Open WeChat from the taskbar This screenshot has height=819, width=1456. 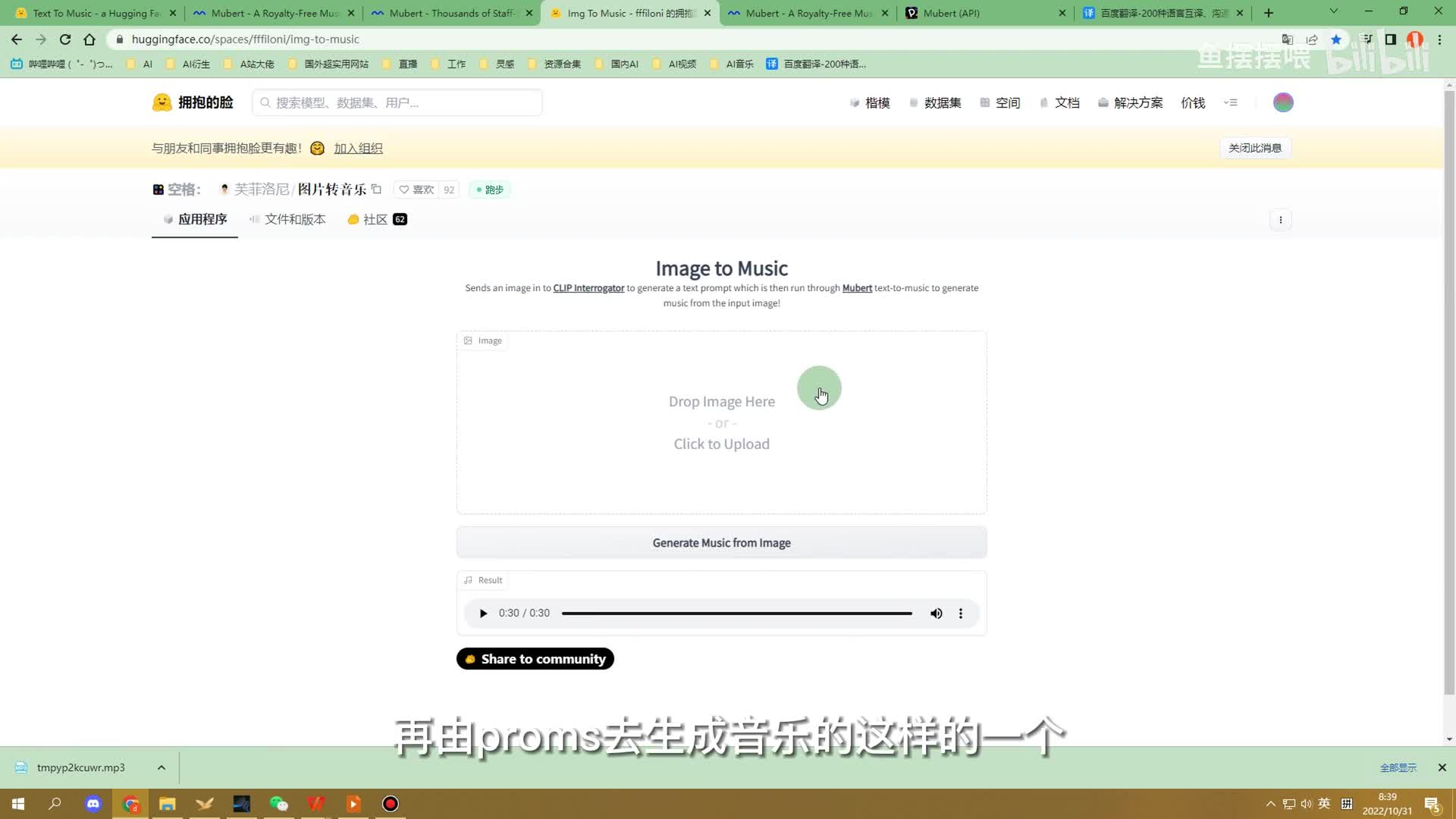click(278, 804)
